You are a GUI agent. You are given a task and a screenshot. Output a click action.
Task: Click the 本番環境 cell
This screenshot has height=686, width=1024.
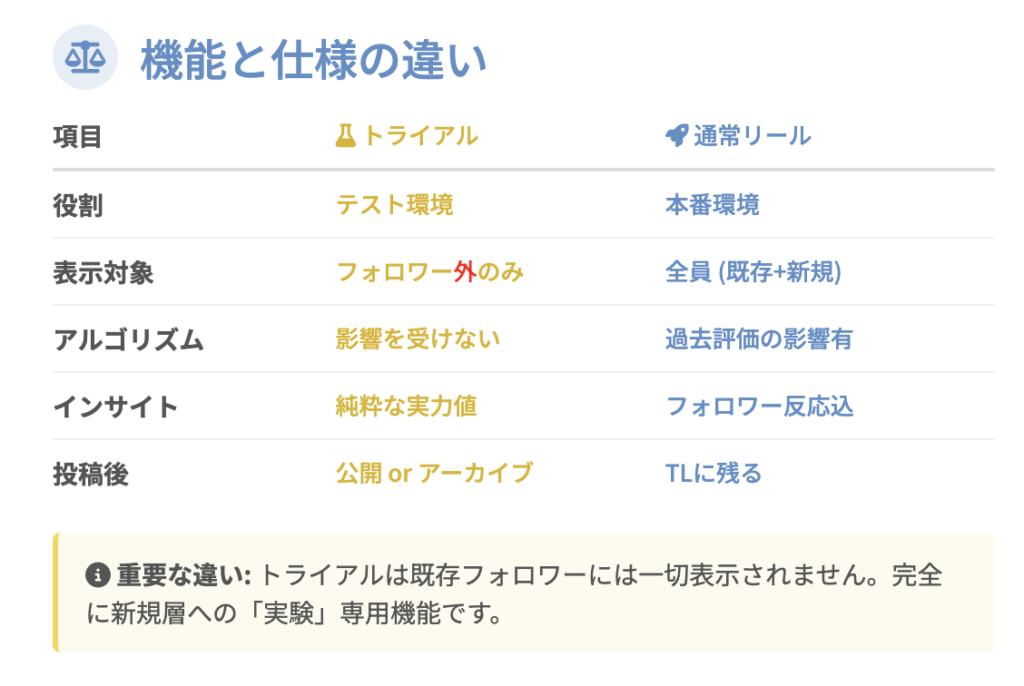[x=712, y=205]
